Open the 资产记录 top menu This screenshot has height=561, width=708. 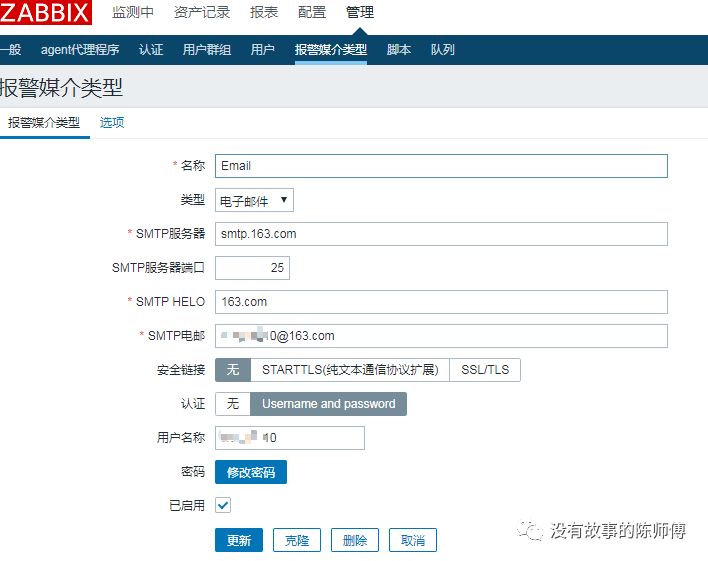(202, 12)
